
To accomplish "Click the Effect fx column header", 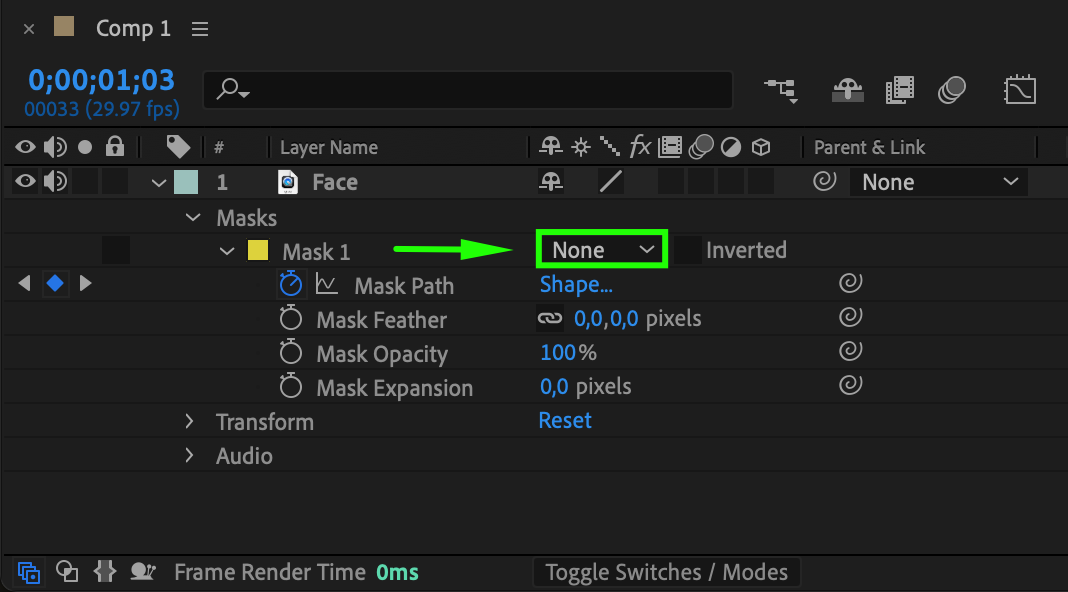I will tap(640, 146).
